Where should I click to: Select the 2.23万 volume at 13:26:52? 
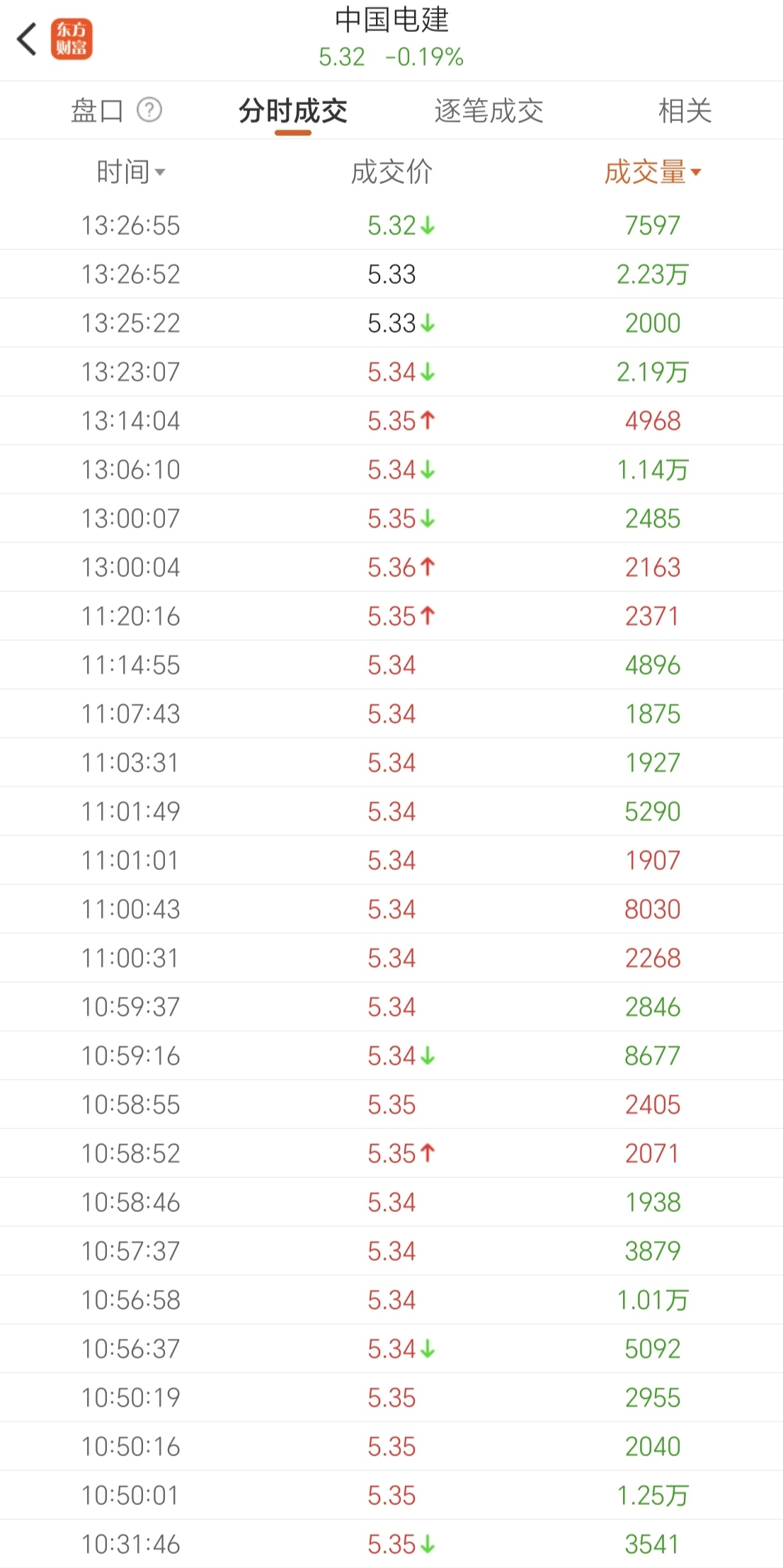tap(652, 275)
